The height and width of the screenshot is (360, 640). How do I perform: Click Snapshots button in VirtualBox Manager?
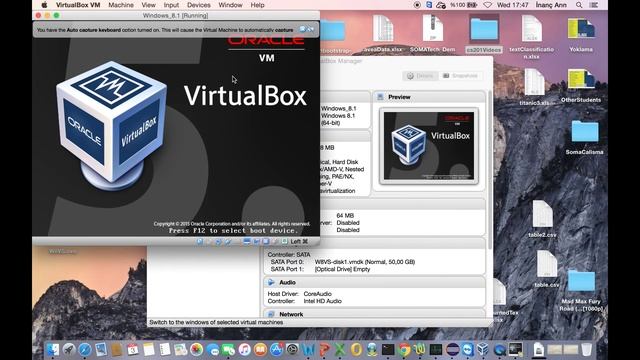(460, 76)
